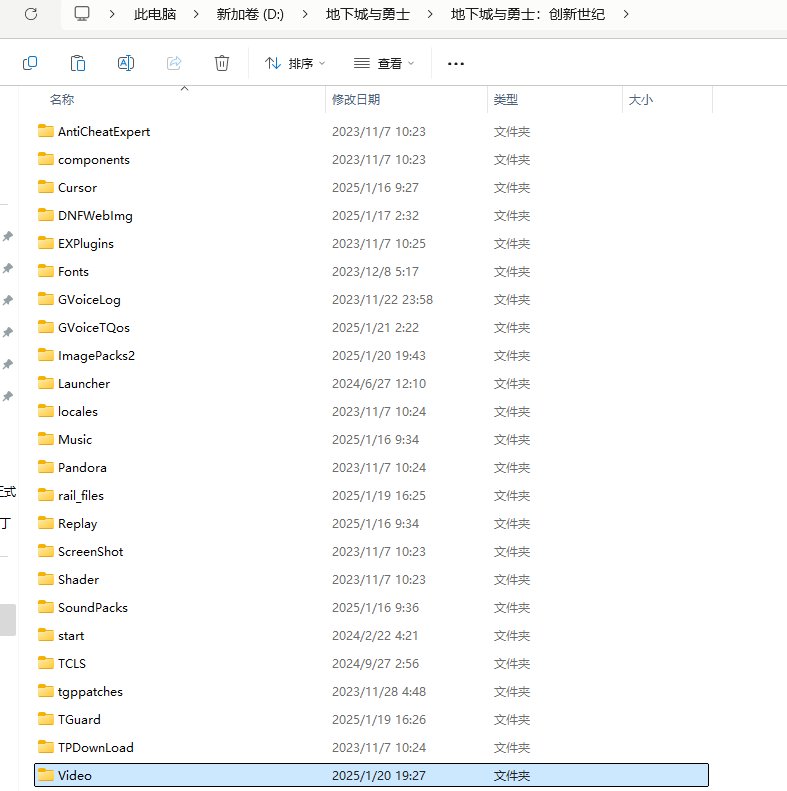
Task: Sort by the 类型 column header
Action: (x=505, y=99)
